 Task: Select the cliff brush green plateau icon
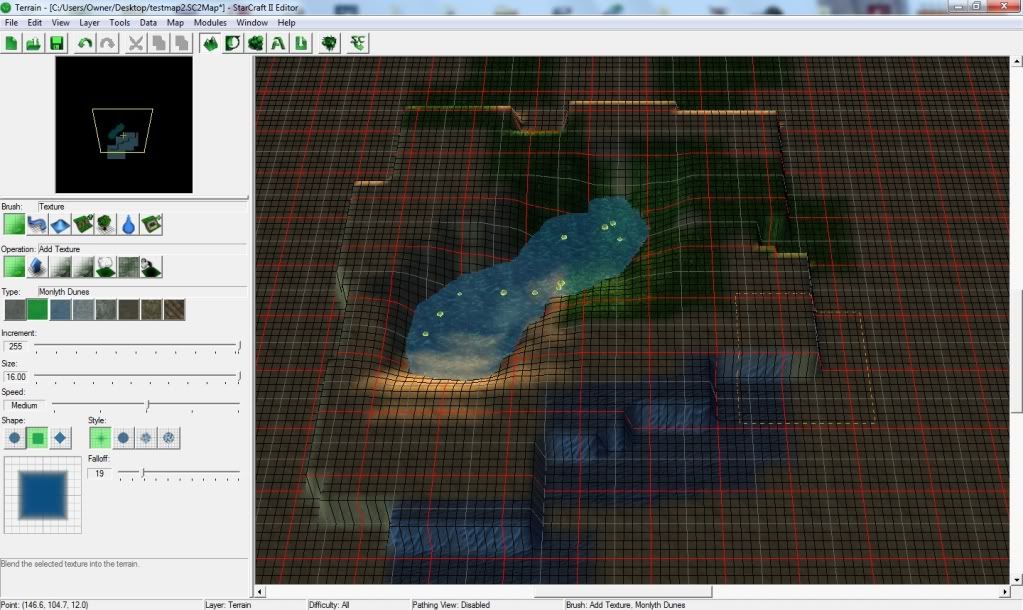83,224
